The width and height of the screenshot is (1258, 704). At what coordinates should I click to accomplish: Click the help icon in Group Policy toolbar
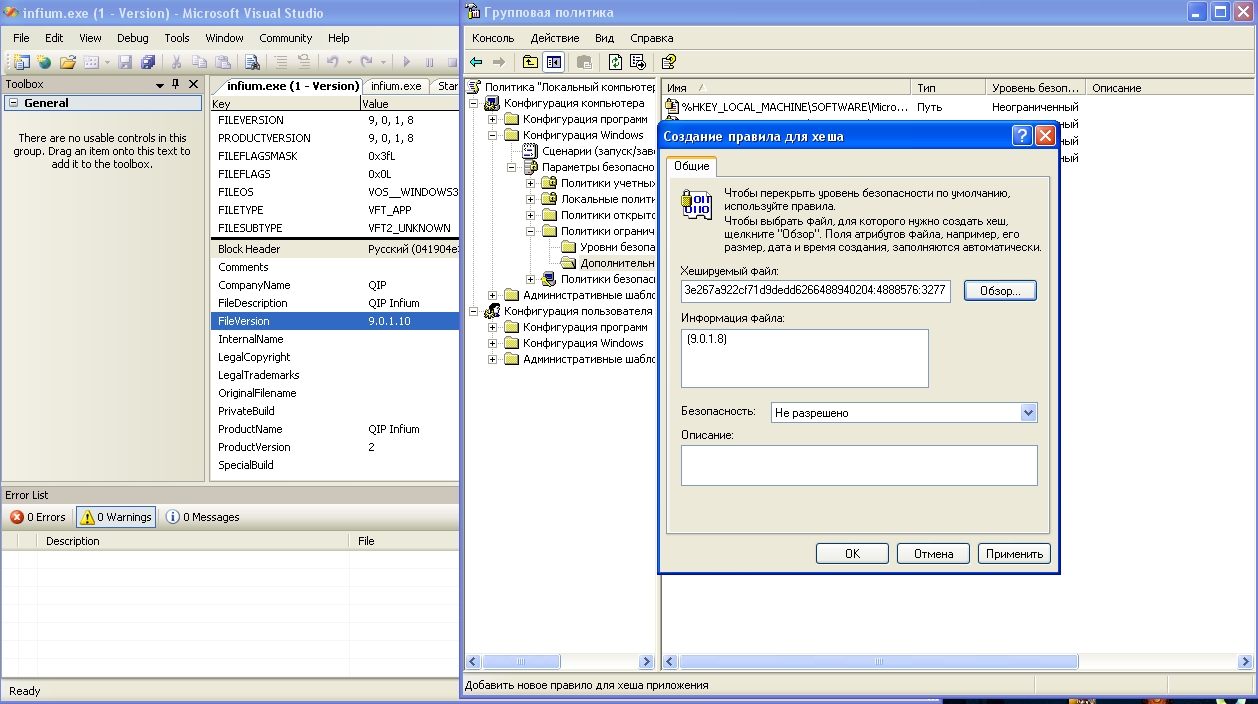669,62
